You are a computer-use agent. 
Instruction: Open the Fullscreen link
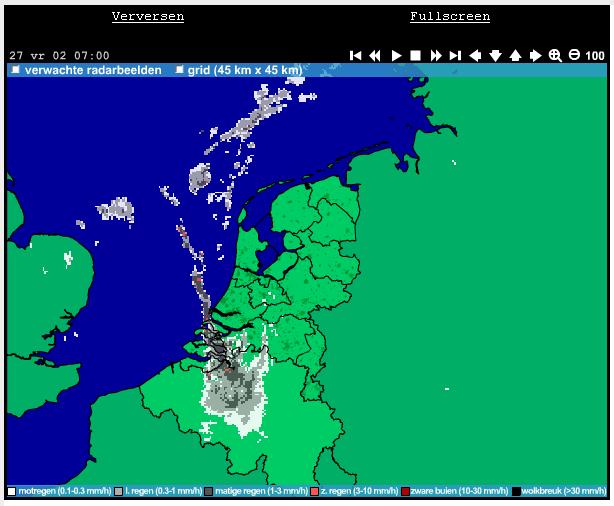click(x=450, y=16)
